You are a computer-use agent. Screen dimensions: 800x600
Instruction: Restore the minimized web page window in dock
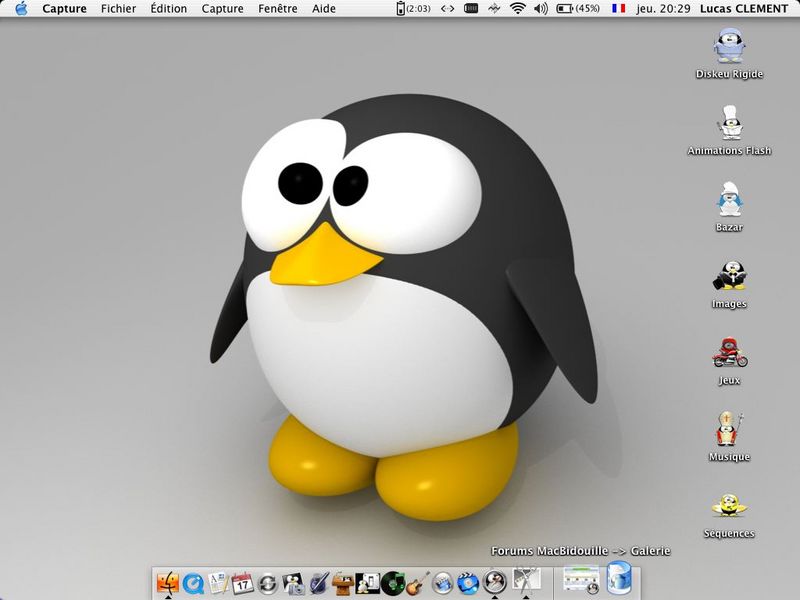[581, 581]
